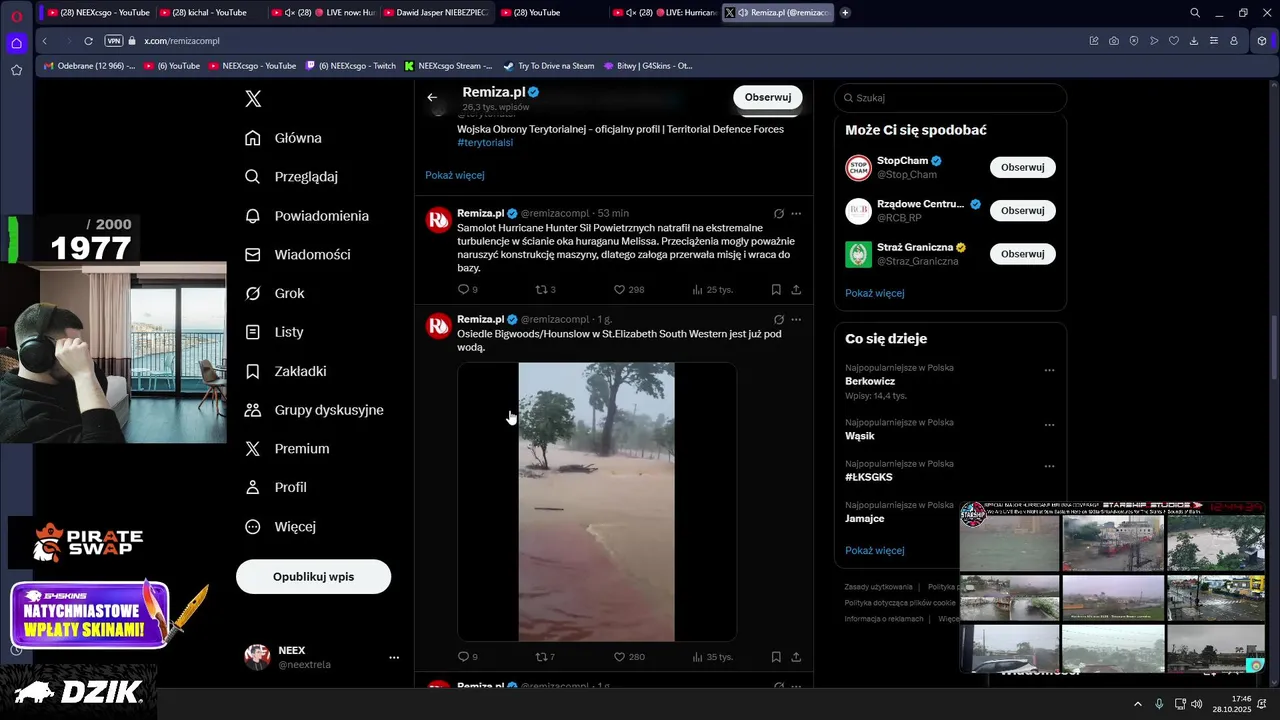Click the Szukaj search field
The height and width of the screenshot is (720, 1280).
(950, 98)
